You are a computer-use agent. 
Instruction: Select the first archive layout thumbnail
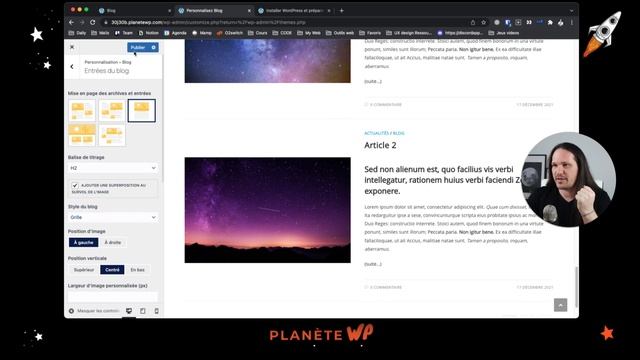[82, 110]
